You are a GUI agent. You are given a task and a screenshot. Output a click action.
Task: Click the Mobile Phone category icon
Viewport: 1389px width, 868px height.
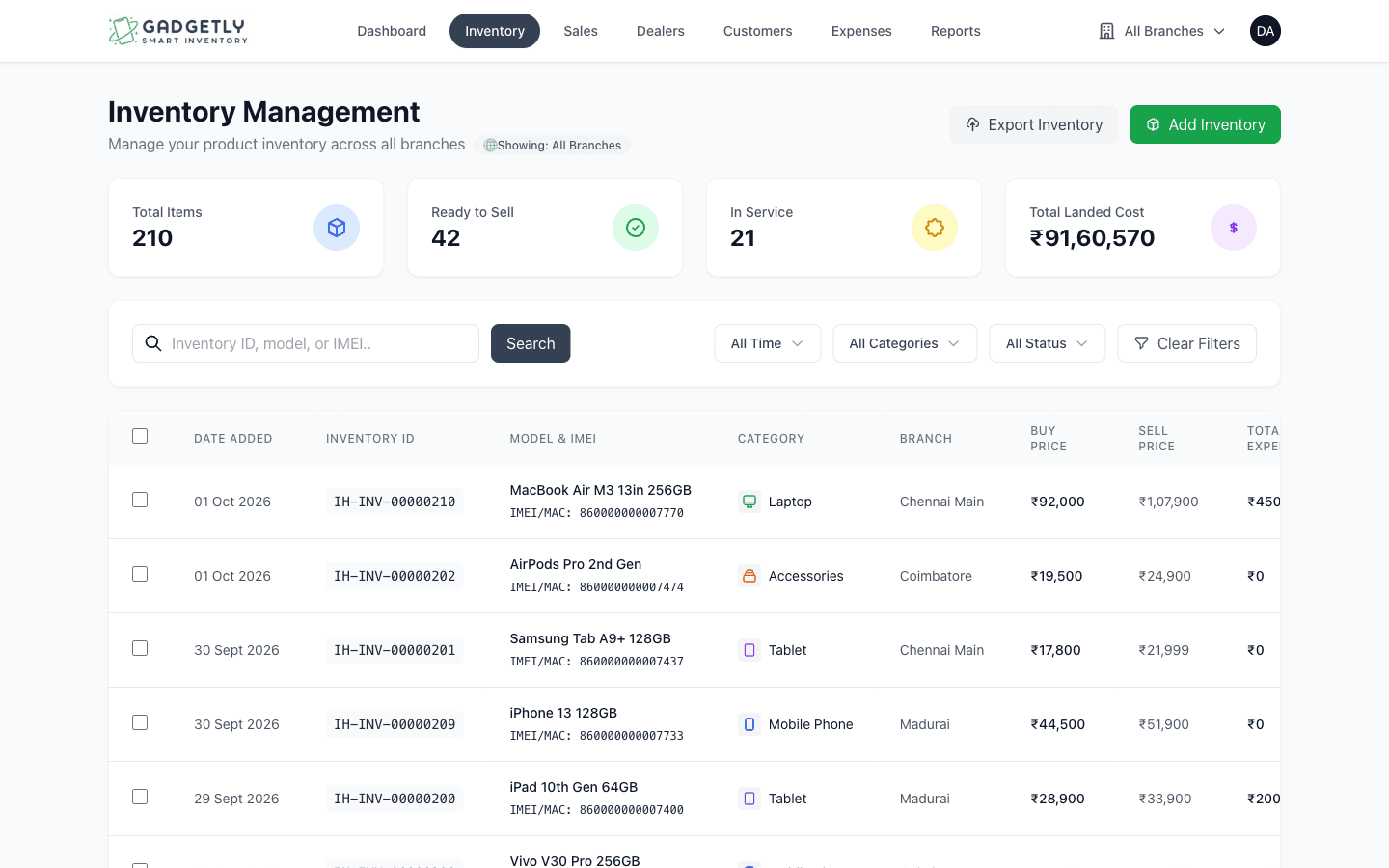click(749, 724)
